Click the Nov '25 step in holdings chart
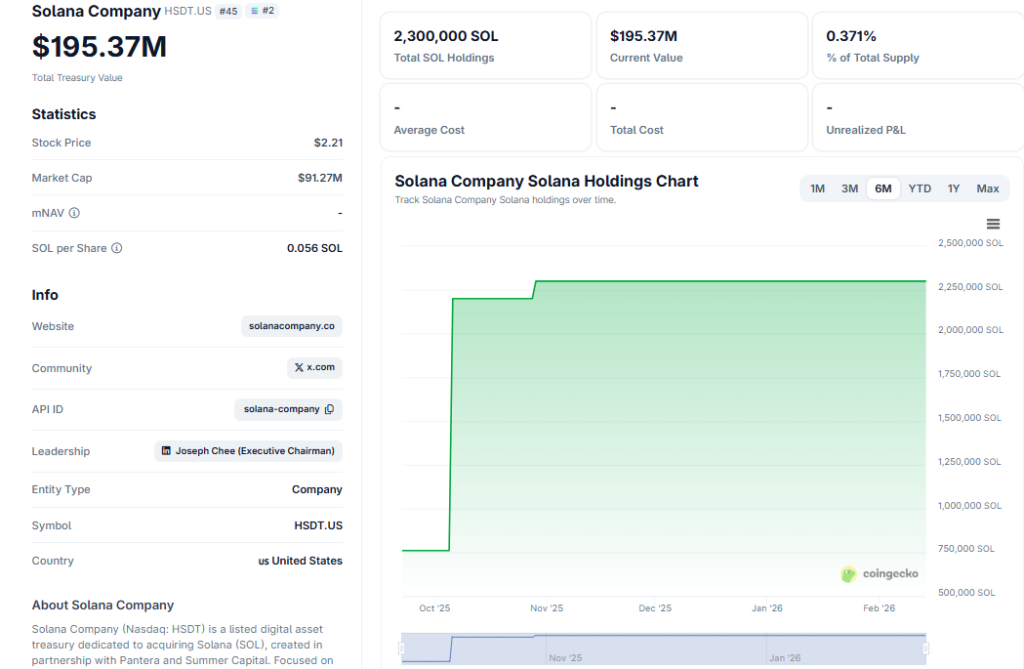The image size is (1024, 669). pyautogui.click(x=535, y=289)
